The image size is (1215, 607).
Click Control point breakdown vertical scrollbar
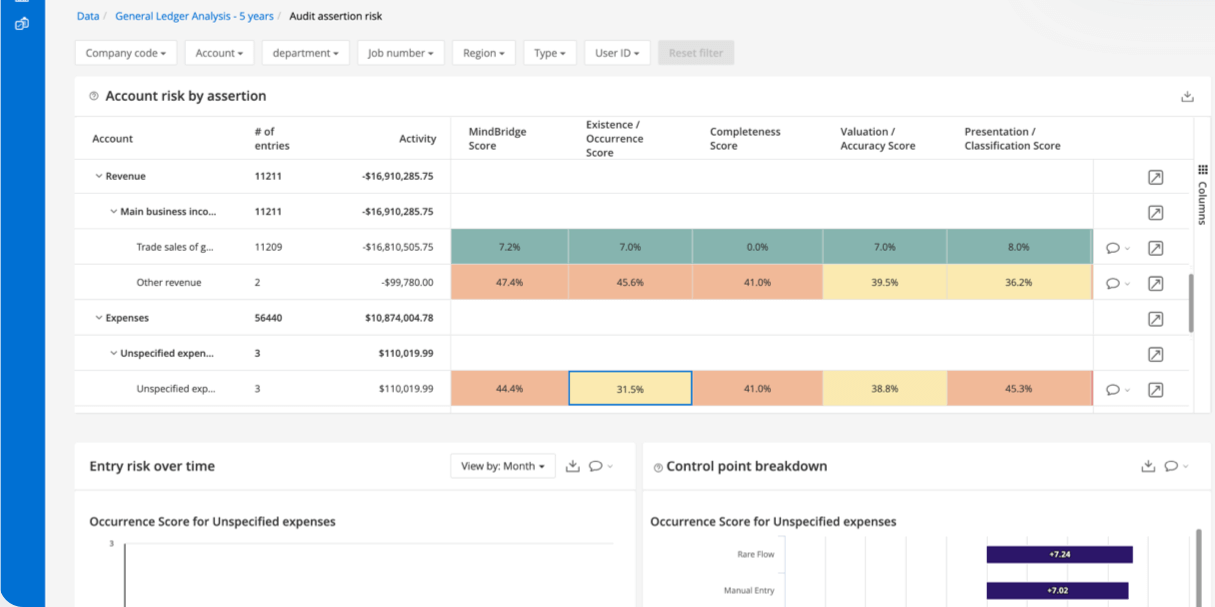(x=1199, y=567)
